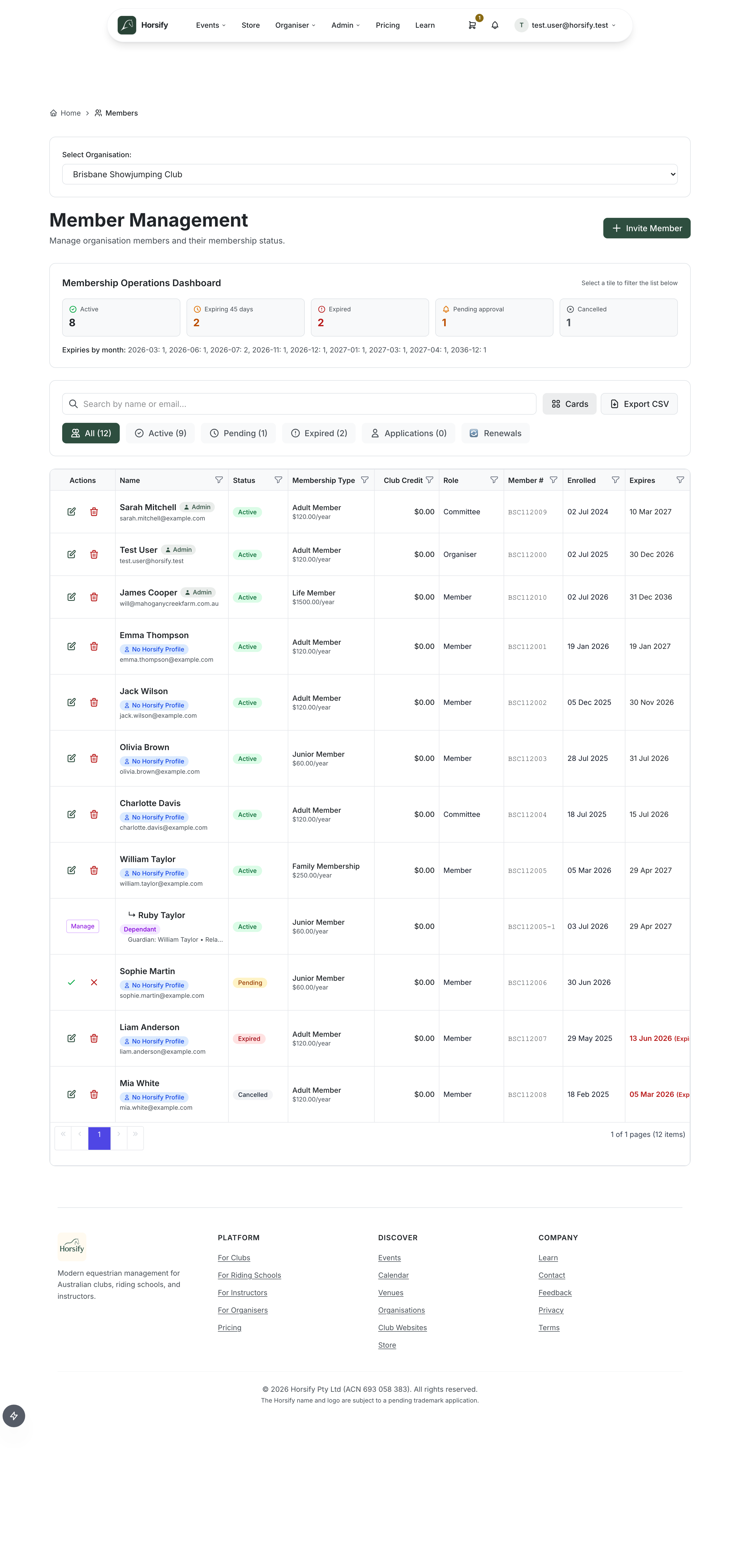
Task: Open the lightning quick-action button
Action: click(14, 1416)
